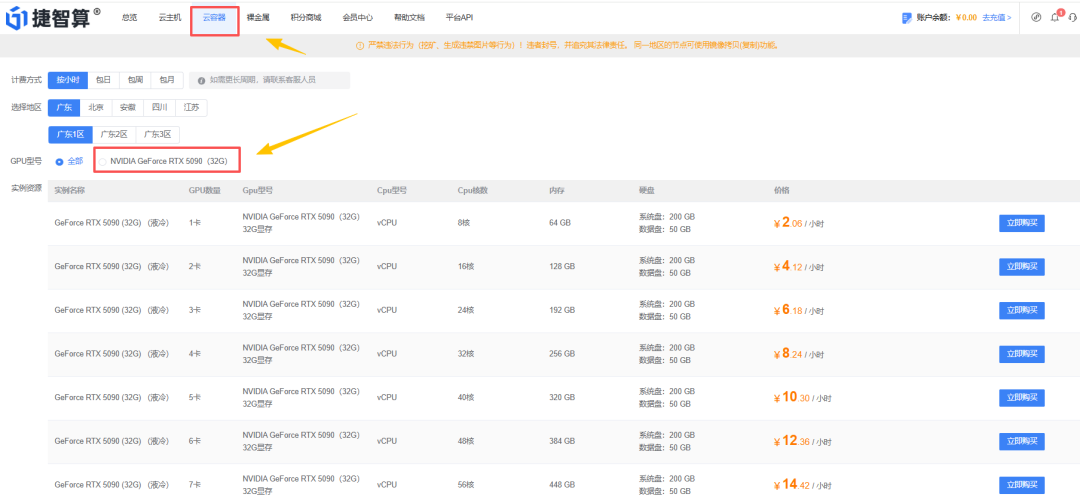Click the 448 GB memory cell

(561, 485)
